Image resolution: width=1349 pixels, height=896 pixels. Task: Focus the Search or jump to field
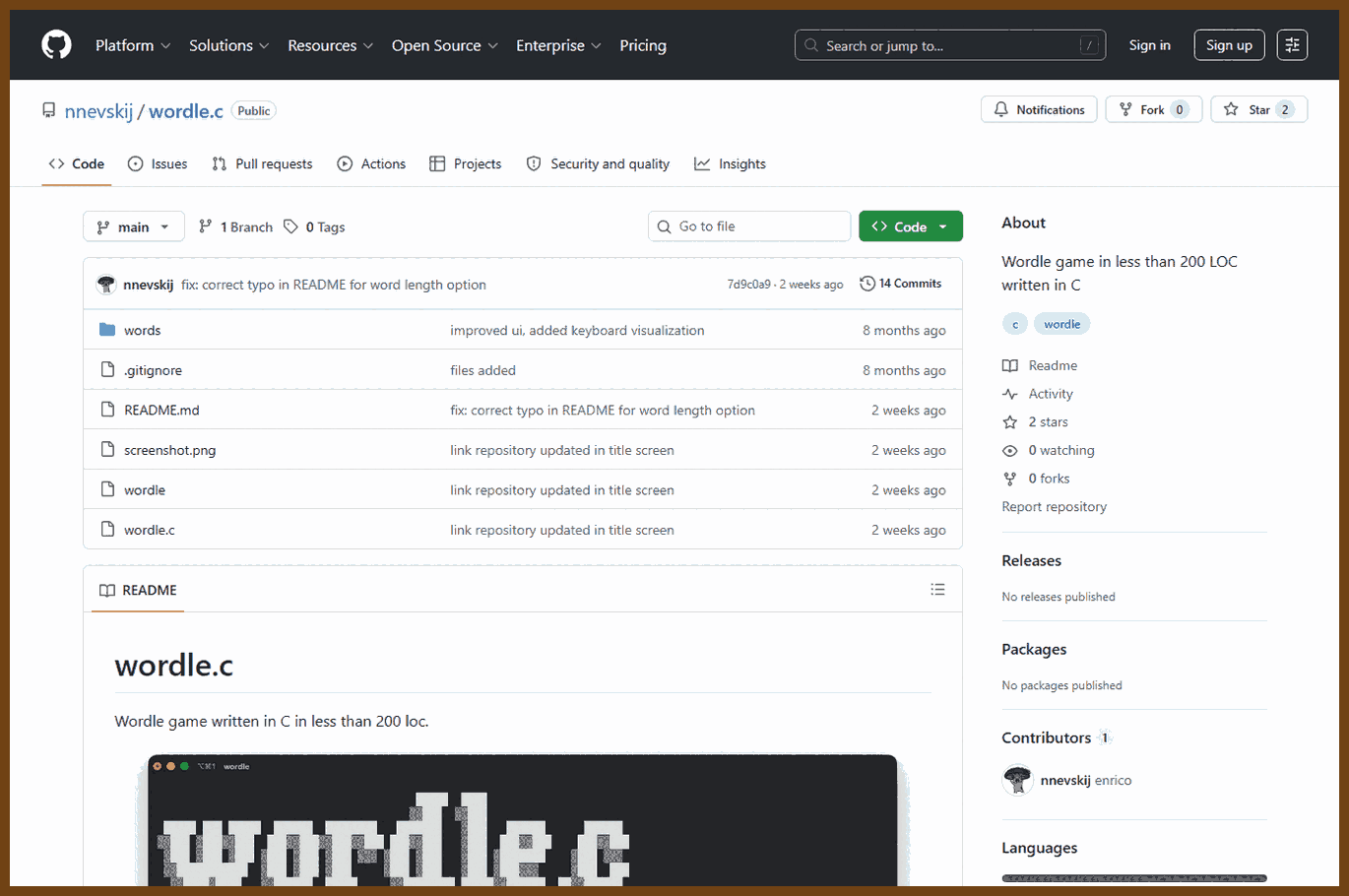click(x=950, y=45)
